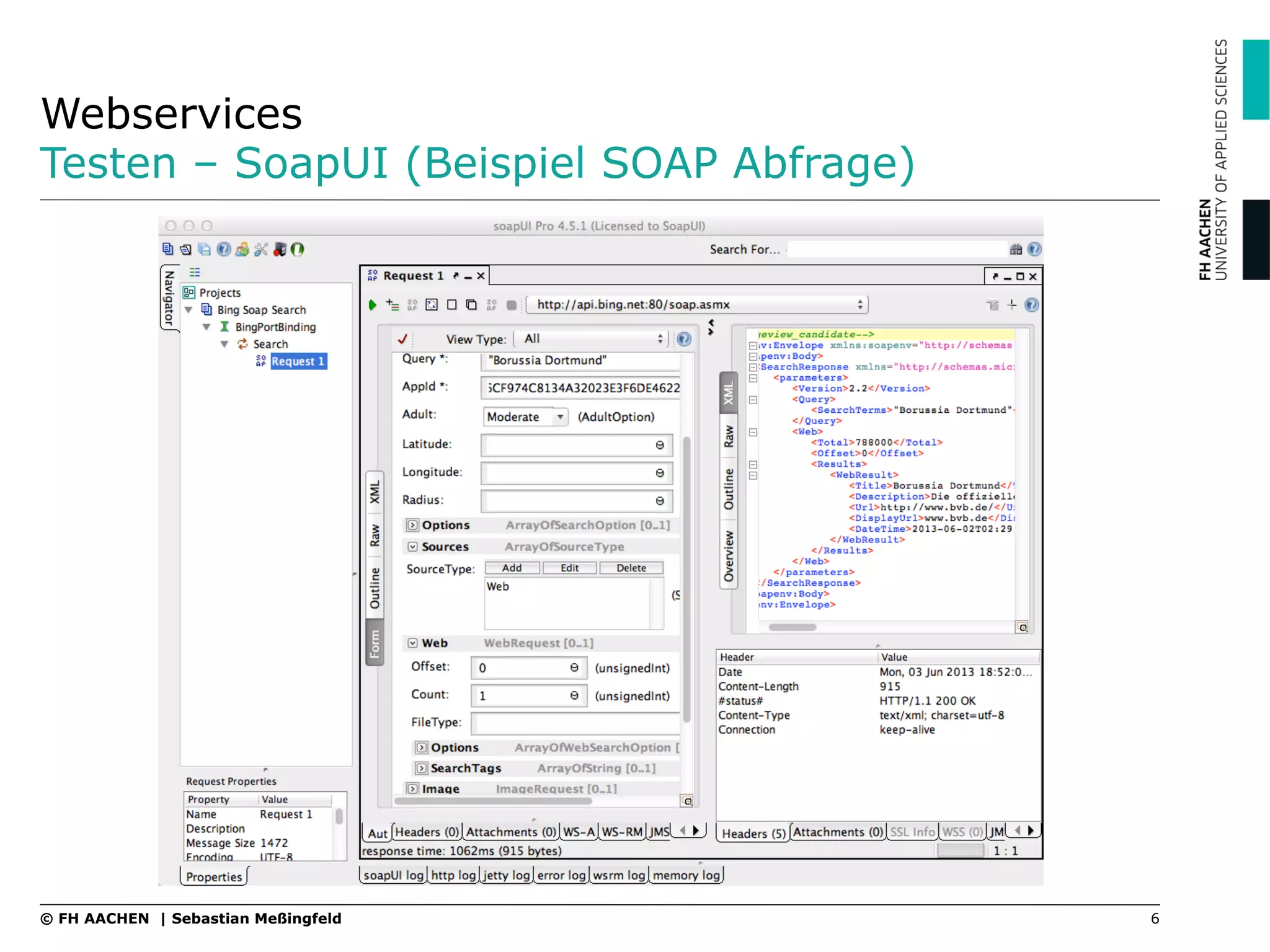Switch request editor to XML tab
This screenshot has height=952, width=1270.
375,492
